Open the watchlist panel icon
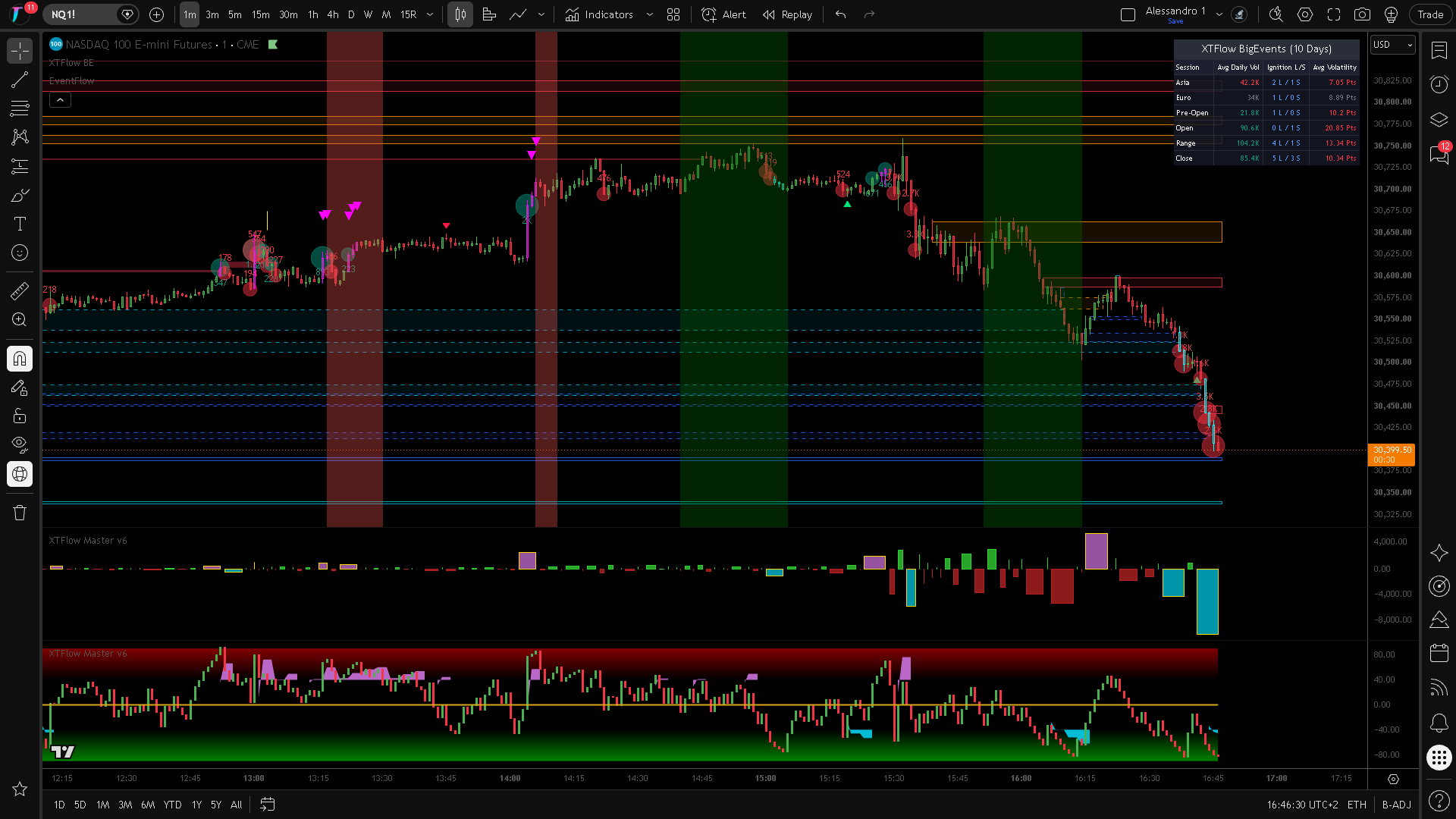This screenshot has height=819, width=1456. coord(1439,51)
